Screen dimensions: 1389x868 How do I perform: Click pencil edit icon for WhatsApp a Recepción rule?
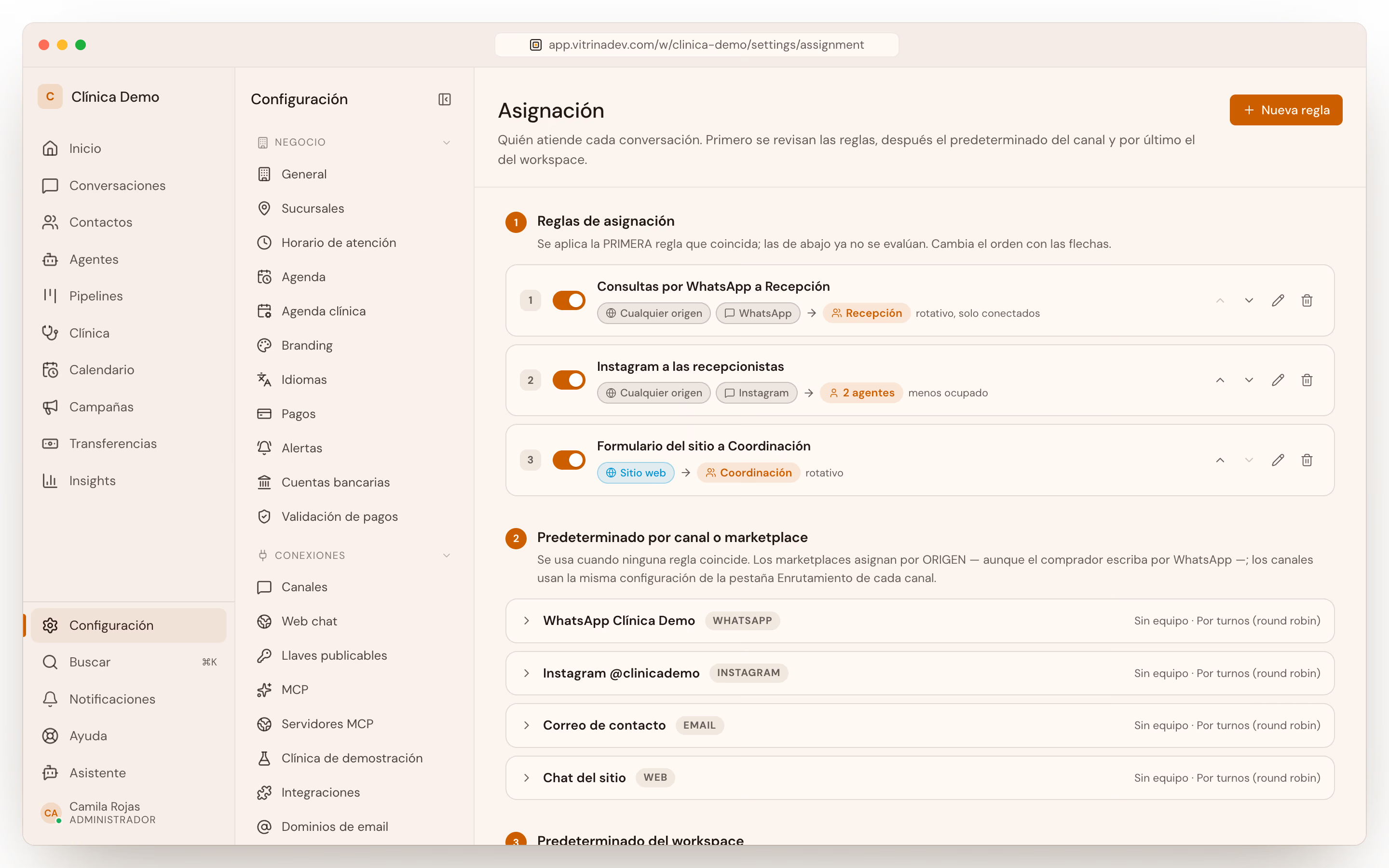(1278, 300)
